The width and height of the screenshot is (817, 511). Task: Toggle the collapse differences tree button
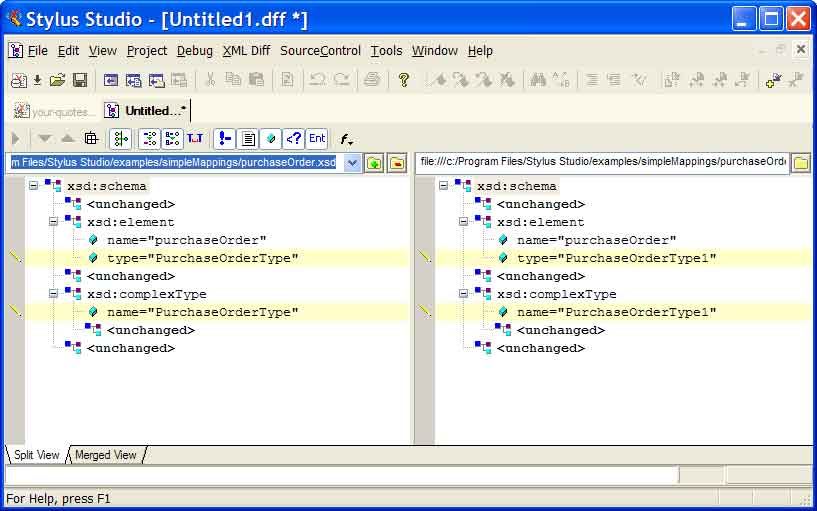[x=172, y=138]
